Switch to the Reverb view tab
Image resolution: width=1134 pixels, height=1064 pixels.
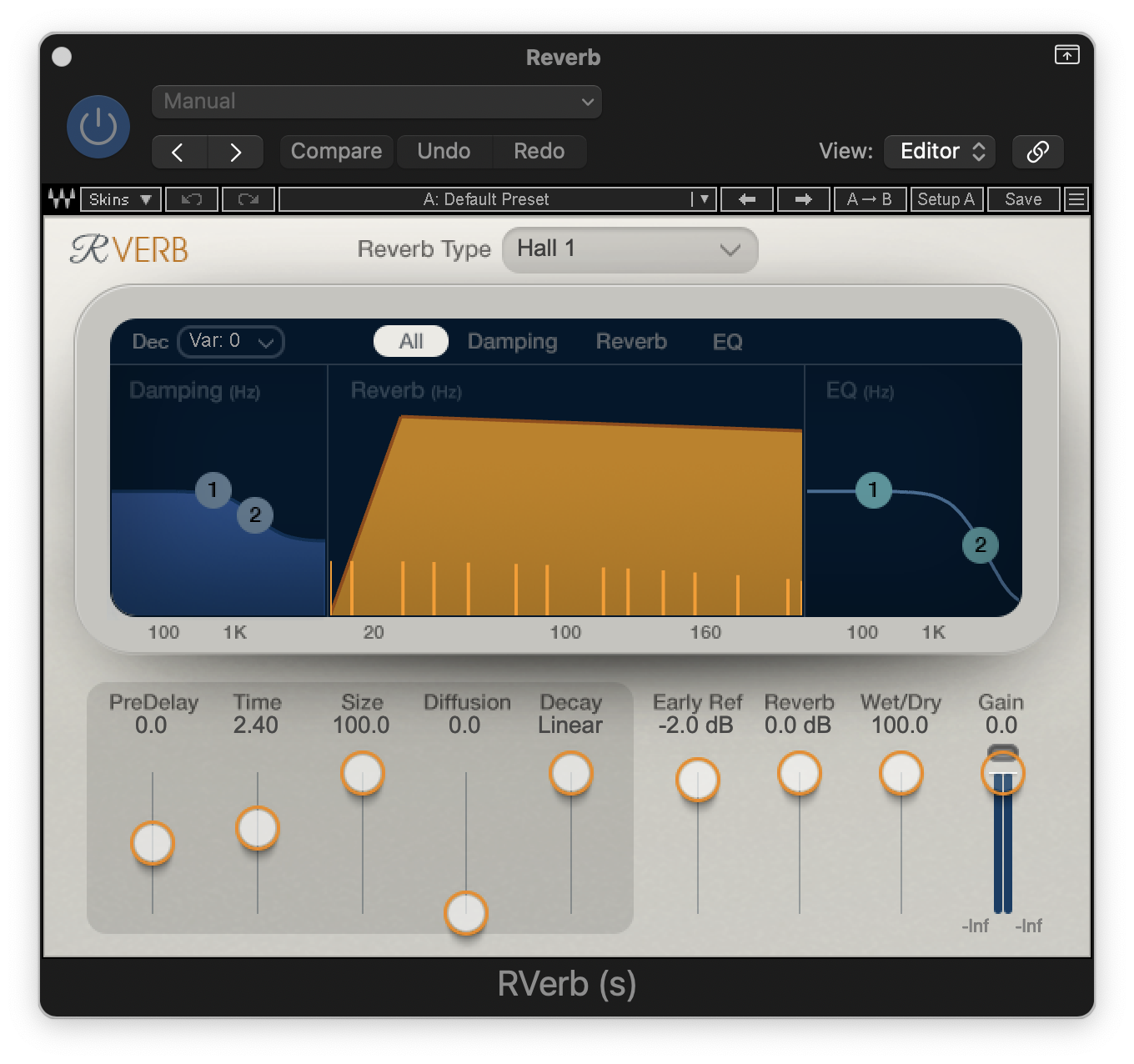point(631,342)
